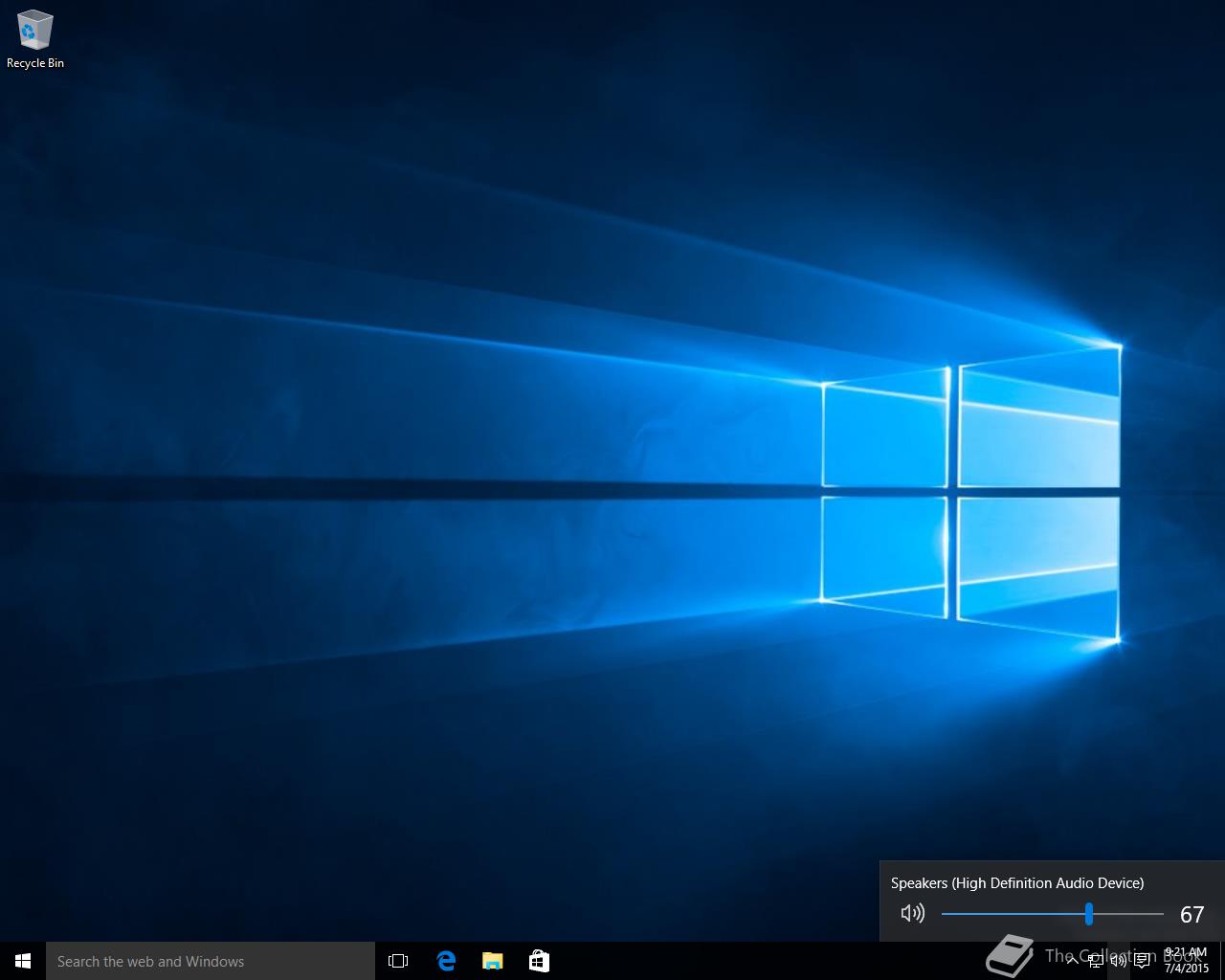Open the network tray icon
This screenshot has width=1225, height=980.
1095,961
